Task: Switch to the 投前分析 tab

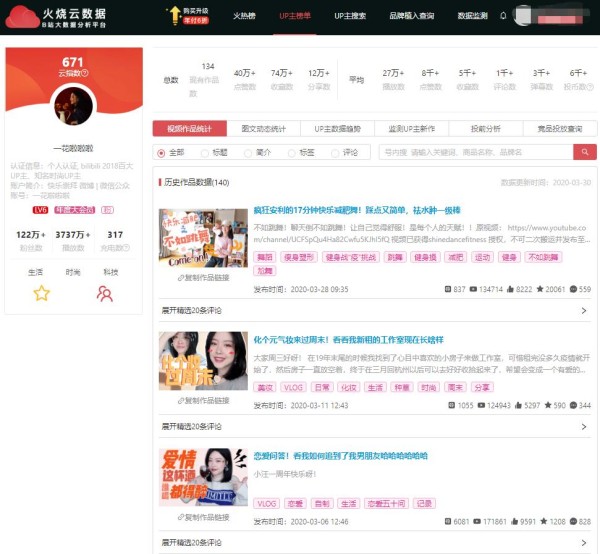Action: coord(486,129)
